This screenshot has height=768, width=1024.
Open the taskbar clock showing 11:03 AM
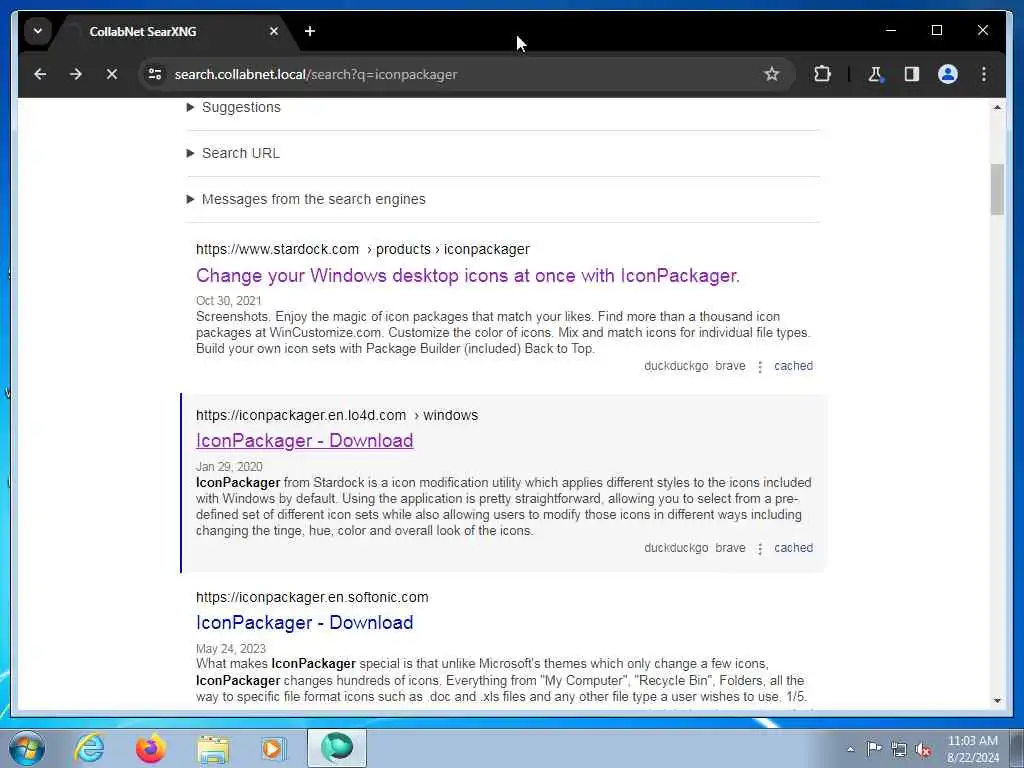coord(972,748)
